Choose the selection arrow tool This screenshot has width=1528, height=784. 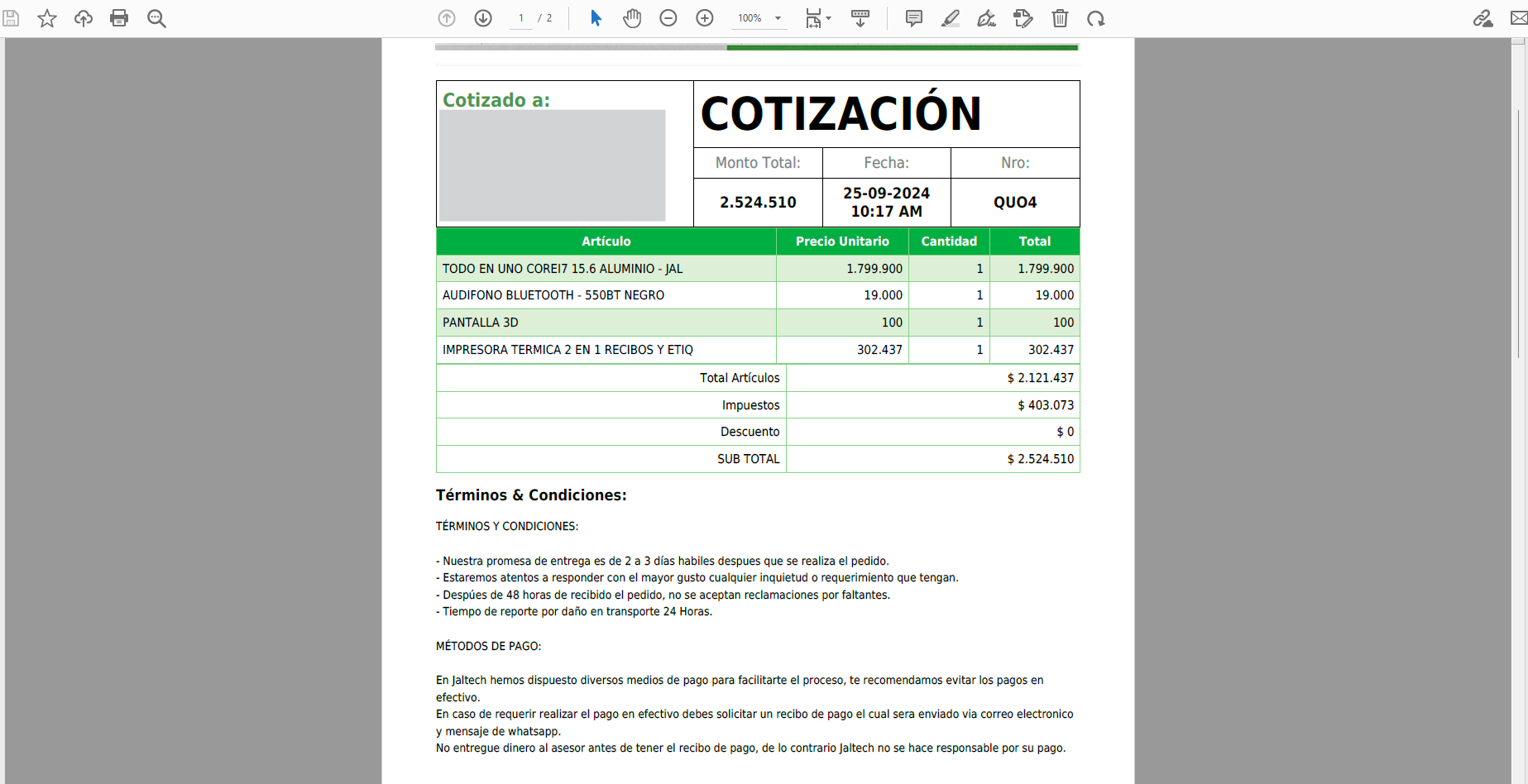tap(596, 18)
